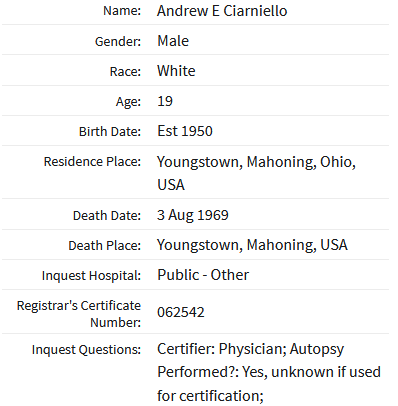The height and width of the screenshot is (406, 398).
Task: Click the Name field label
Action: point(122,11)
